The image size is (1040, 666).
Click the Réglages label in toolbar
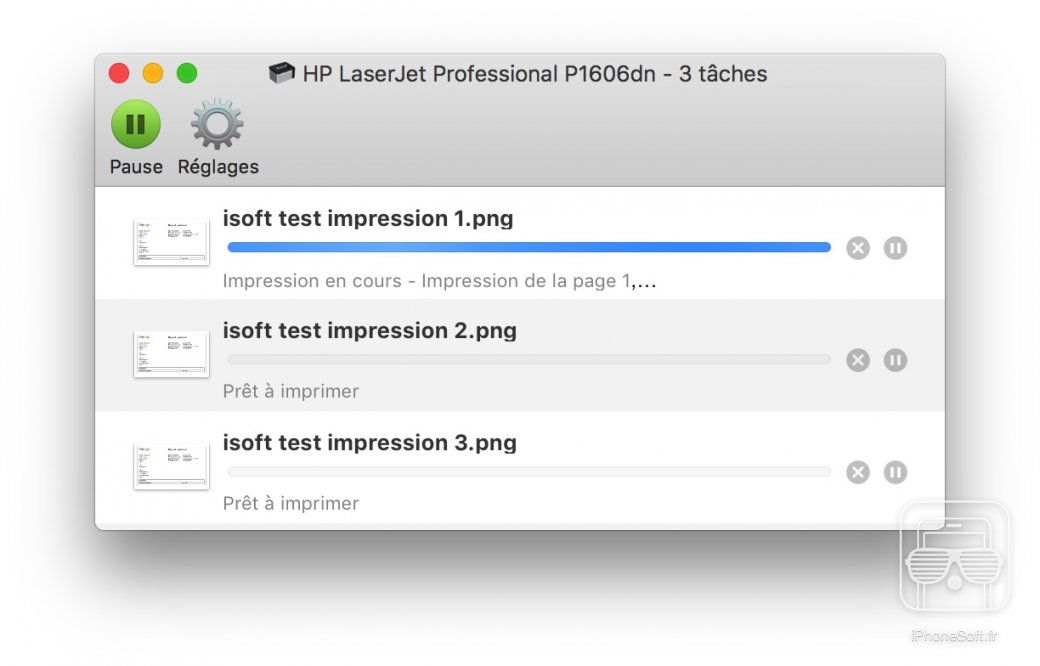pyautogui.click(x=218, y=167)
